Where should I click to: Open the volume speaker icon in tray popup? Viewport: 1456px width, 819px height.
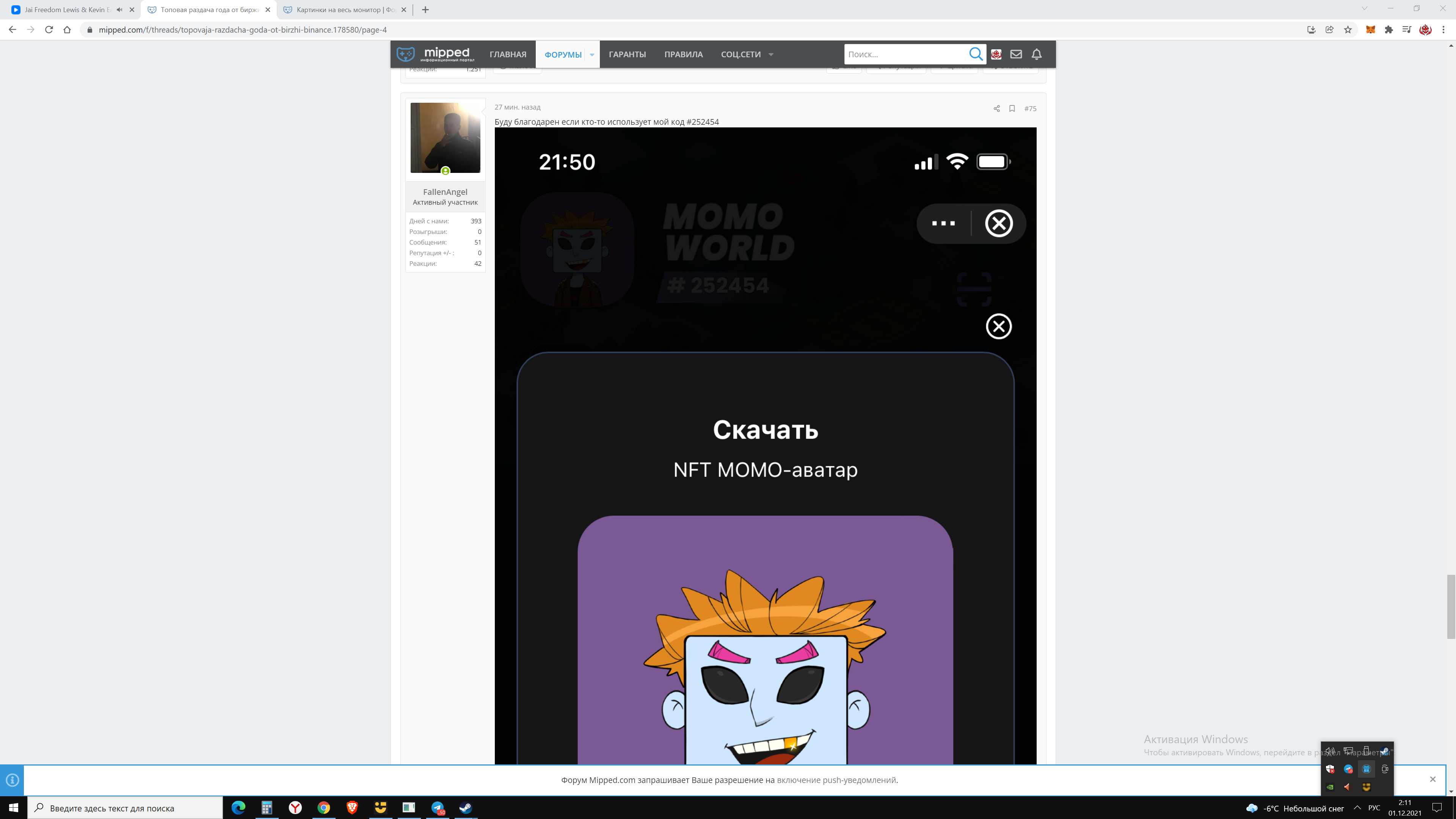1330,751
